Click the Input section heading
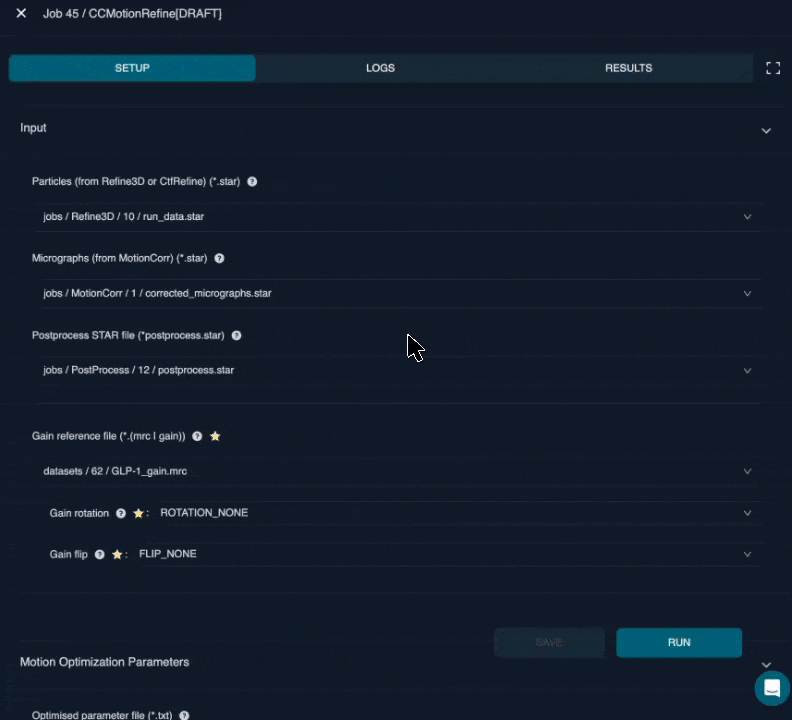 33,128
